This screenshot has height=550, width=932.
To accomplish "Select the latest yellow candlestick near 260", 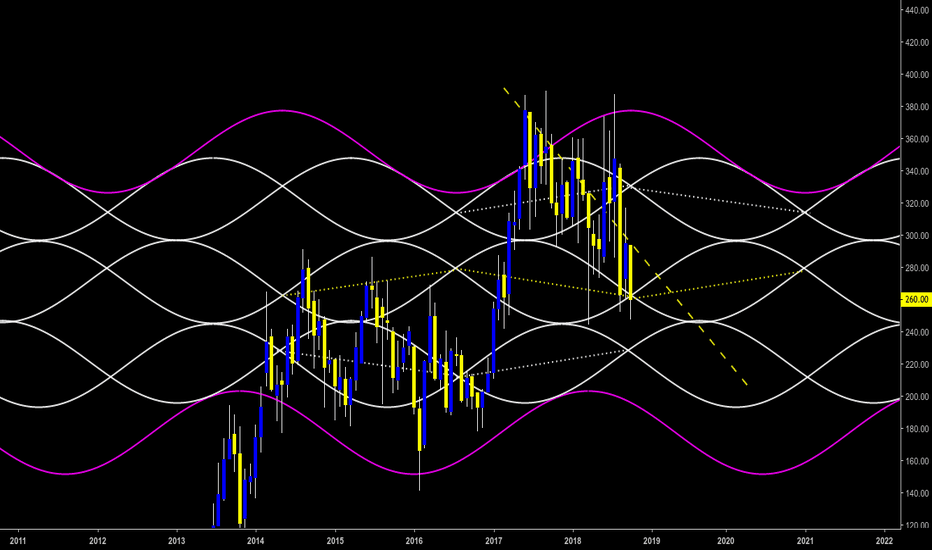I will click(630, 272).
